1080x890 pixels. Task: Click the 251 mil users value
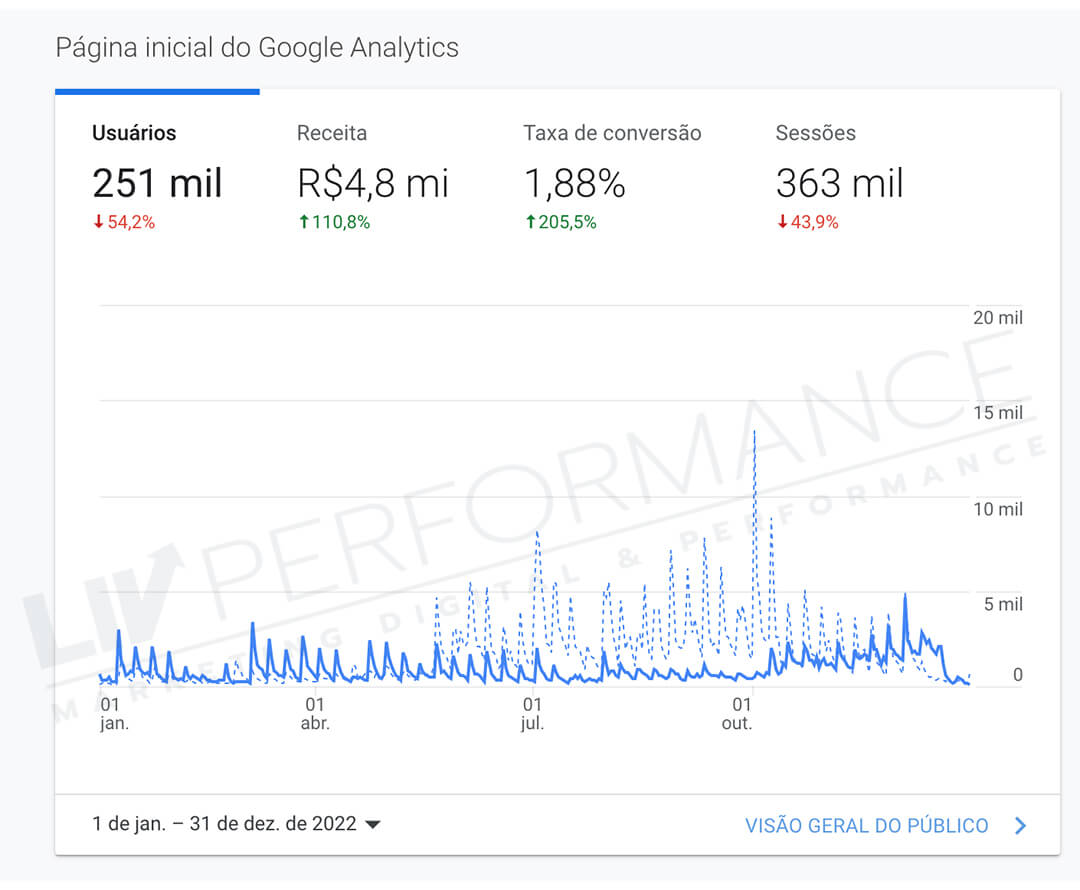pos(157,184)
